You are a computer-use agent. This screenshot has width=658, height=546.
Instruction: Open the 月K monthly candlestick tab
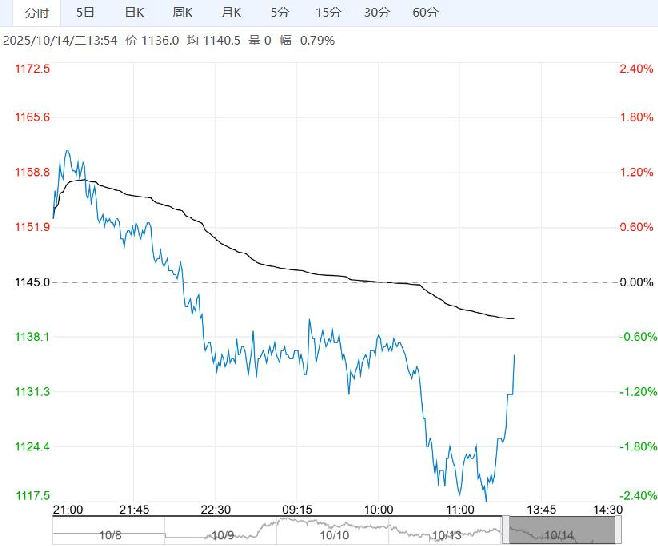click(x=232, y=13)
